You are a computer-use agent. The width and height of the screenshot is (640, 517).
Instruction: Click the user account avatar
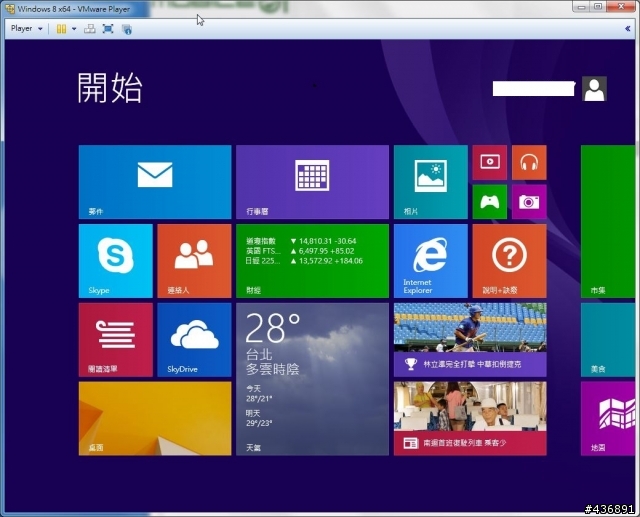(x=594, y=89)
